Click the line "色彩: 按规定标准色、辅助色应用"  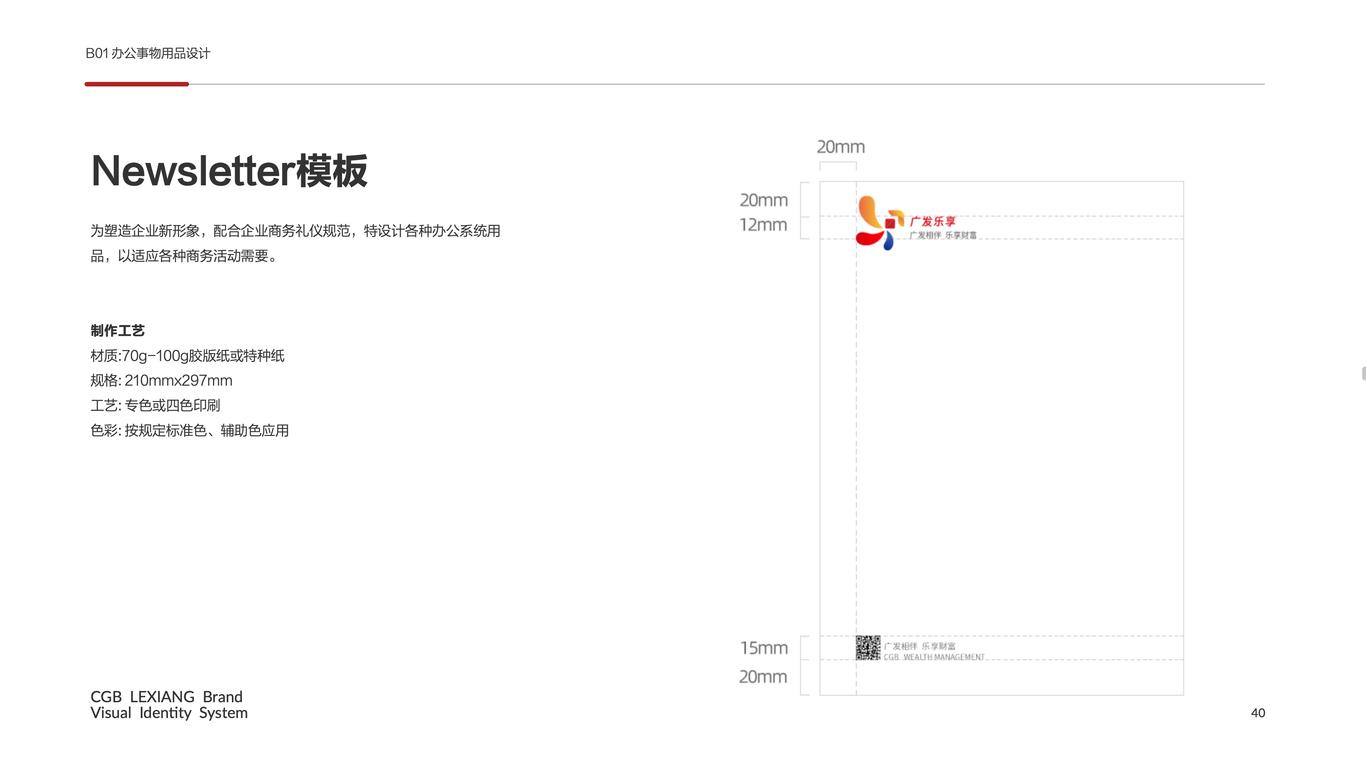[x=190, y=430]
